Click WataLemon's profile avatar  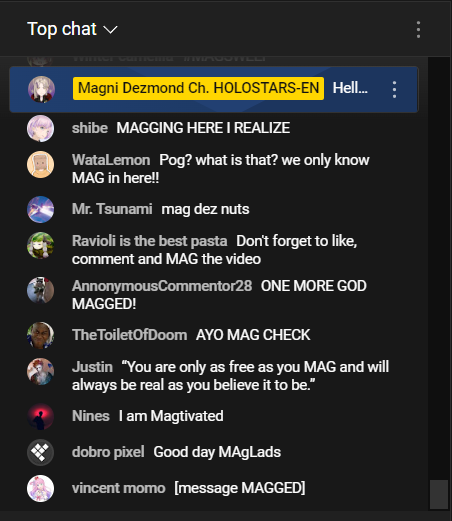click(x=40, y=164)
